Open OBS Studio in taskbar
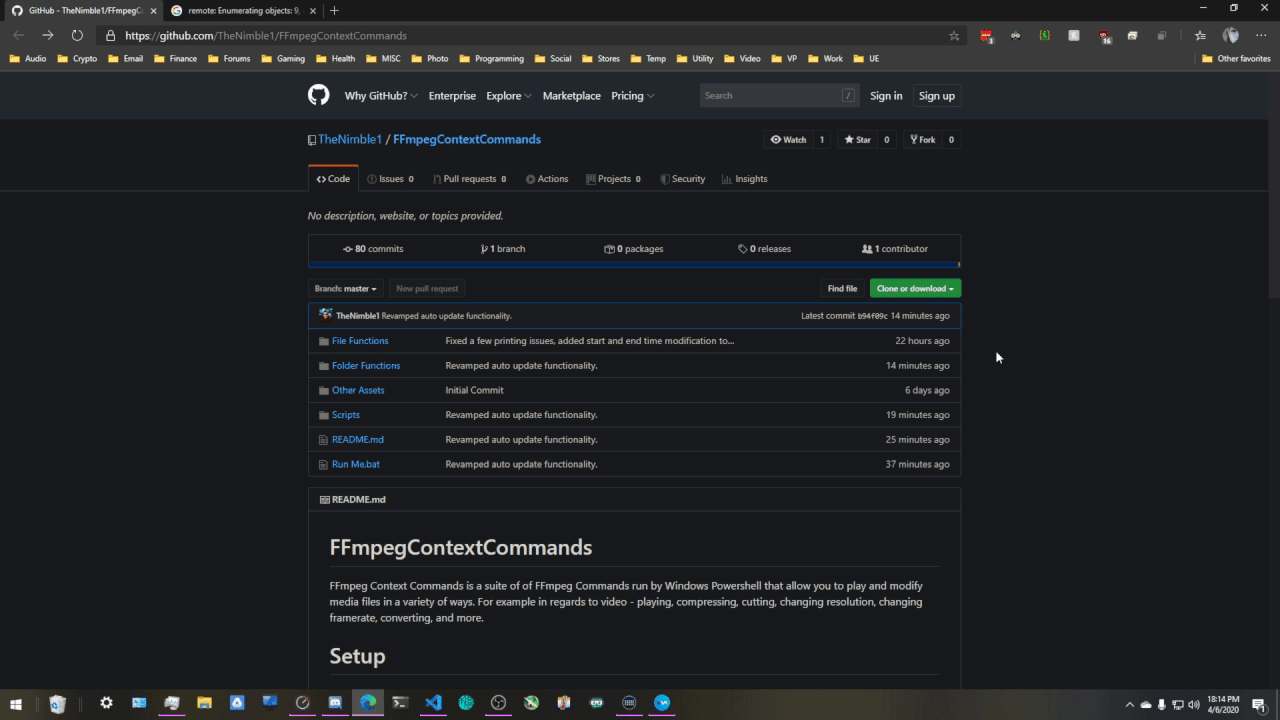Screen dimensions: 1280x720 point(498,703)
